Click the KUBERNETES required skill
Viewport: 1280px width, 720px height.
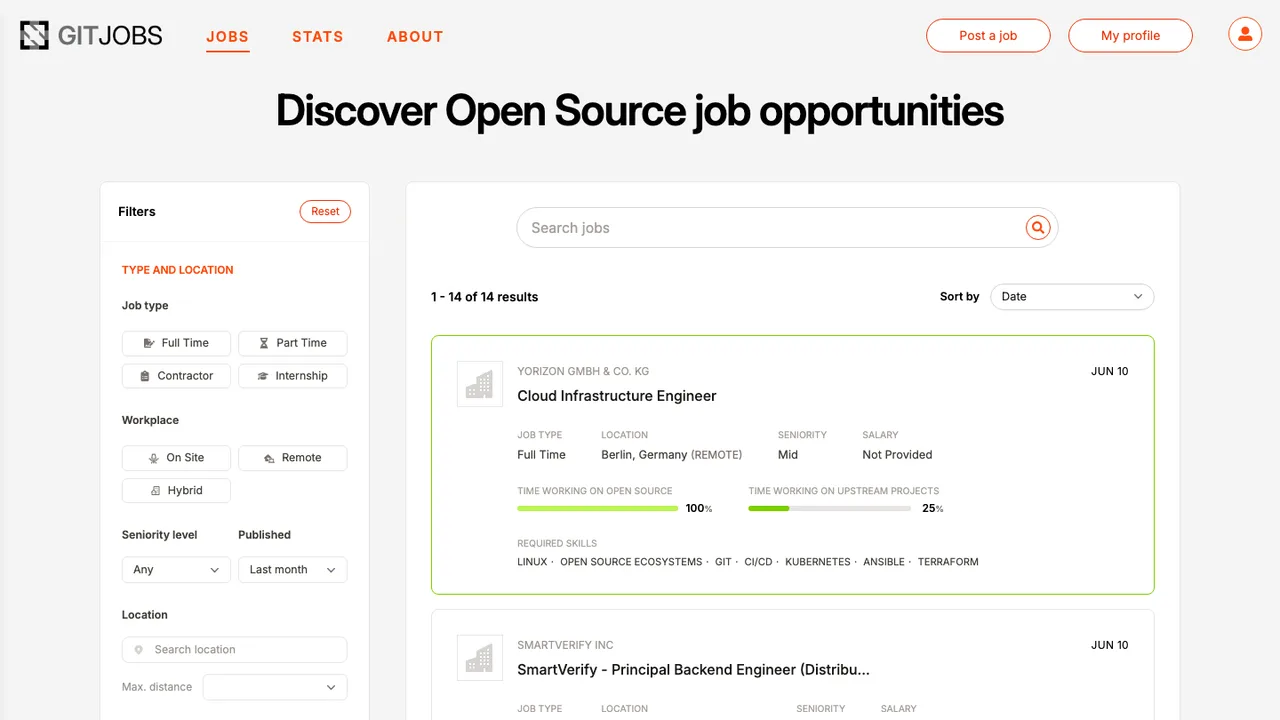pyautogui.click(x=818, y=562)
